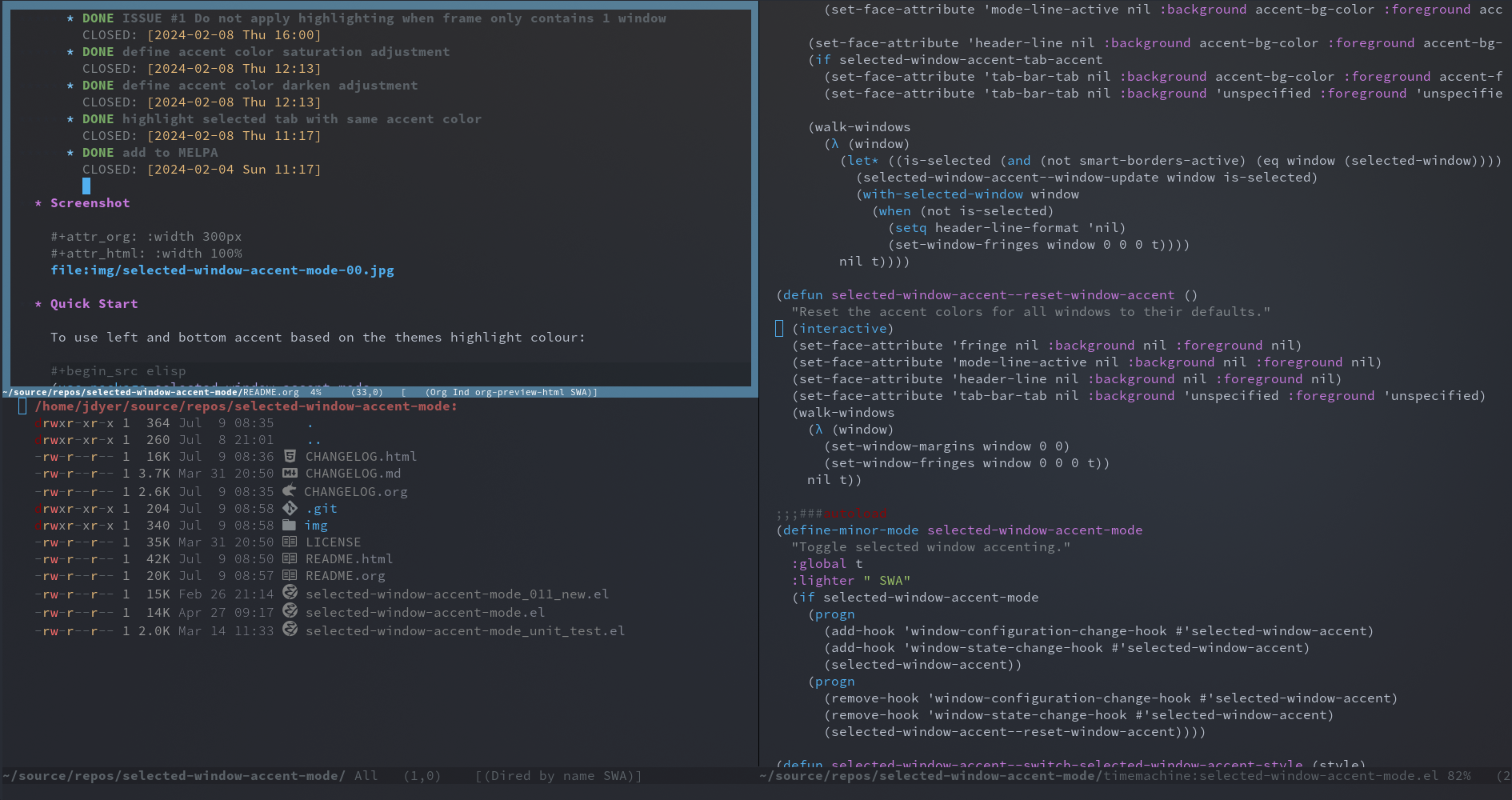Click the '#+begin_src elisp' line
Screen dimensions: 1512x800
pyautogui.click(x=118, y=371)
